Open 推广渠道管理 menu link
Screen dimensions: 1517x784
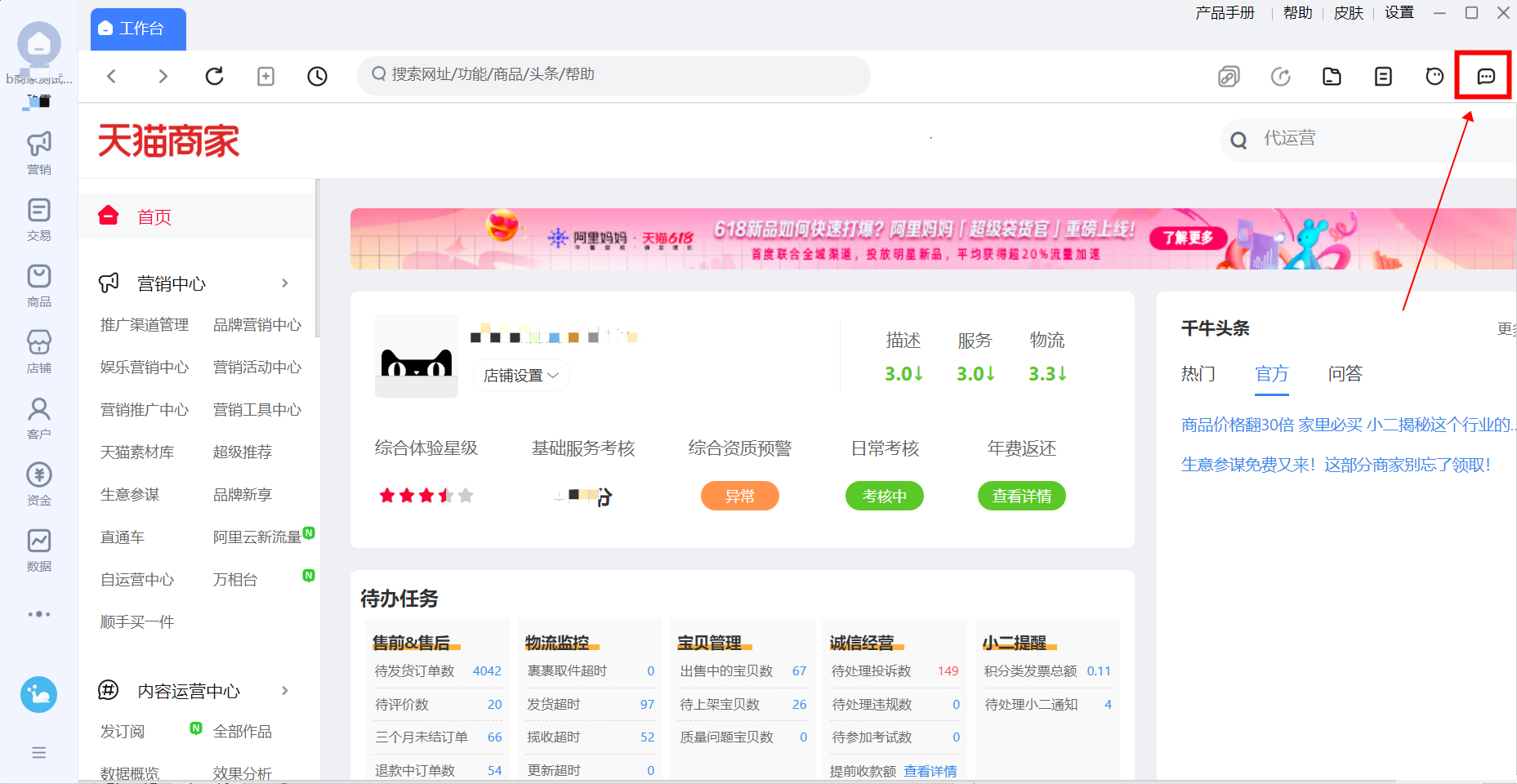pyautogui.click(x=145, y=325)
